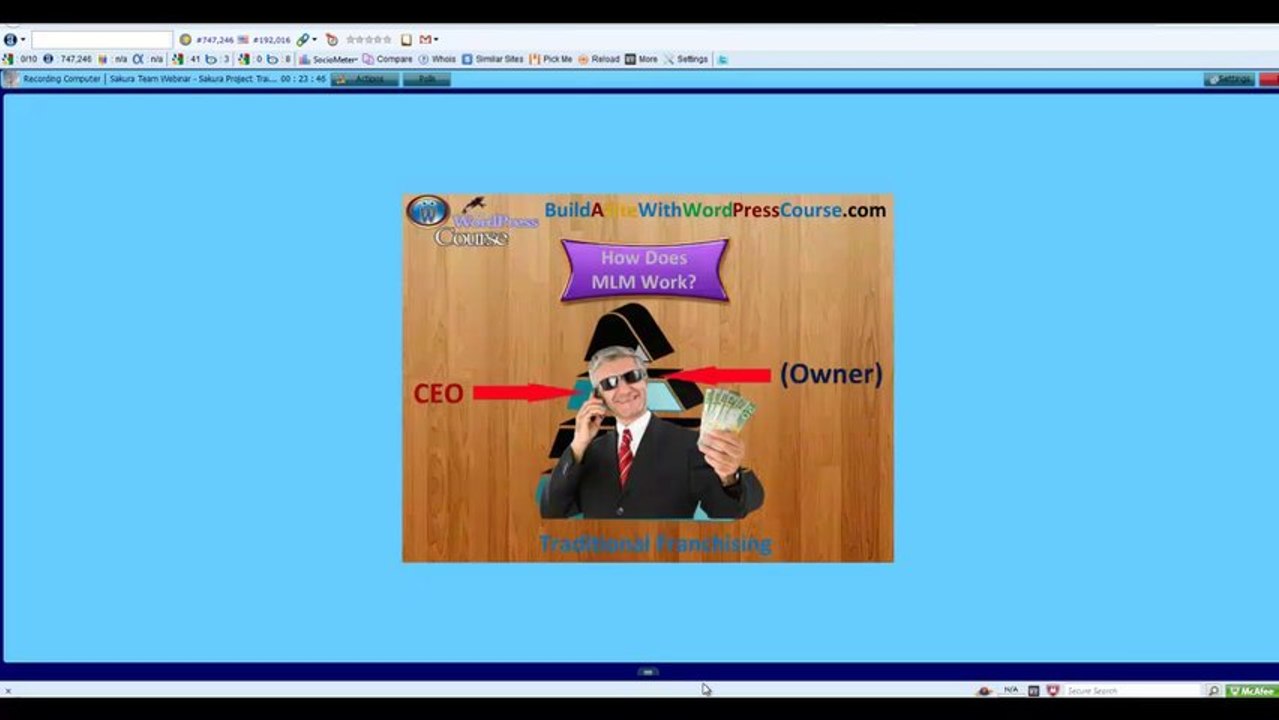Click the Pick Me toolbar button
1279x720 pixels.
(551, 59)
